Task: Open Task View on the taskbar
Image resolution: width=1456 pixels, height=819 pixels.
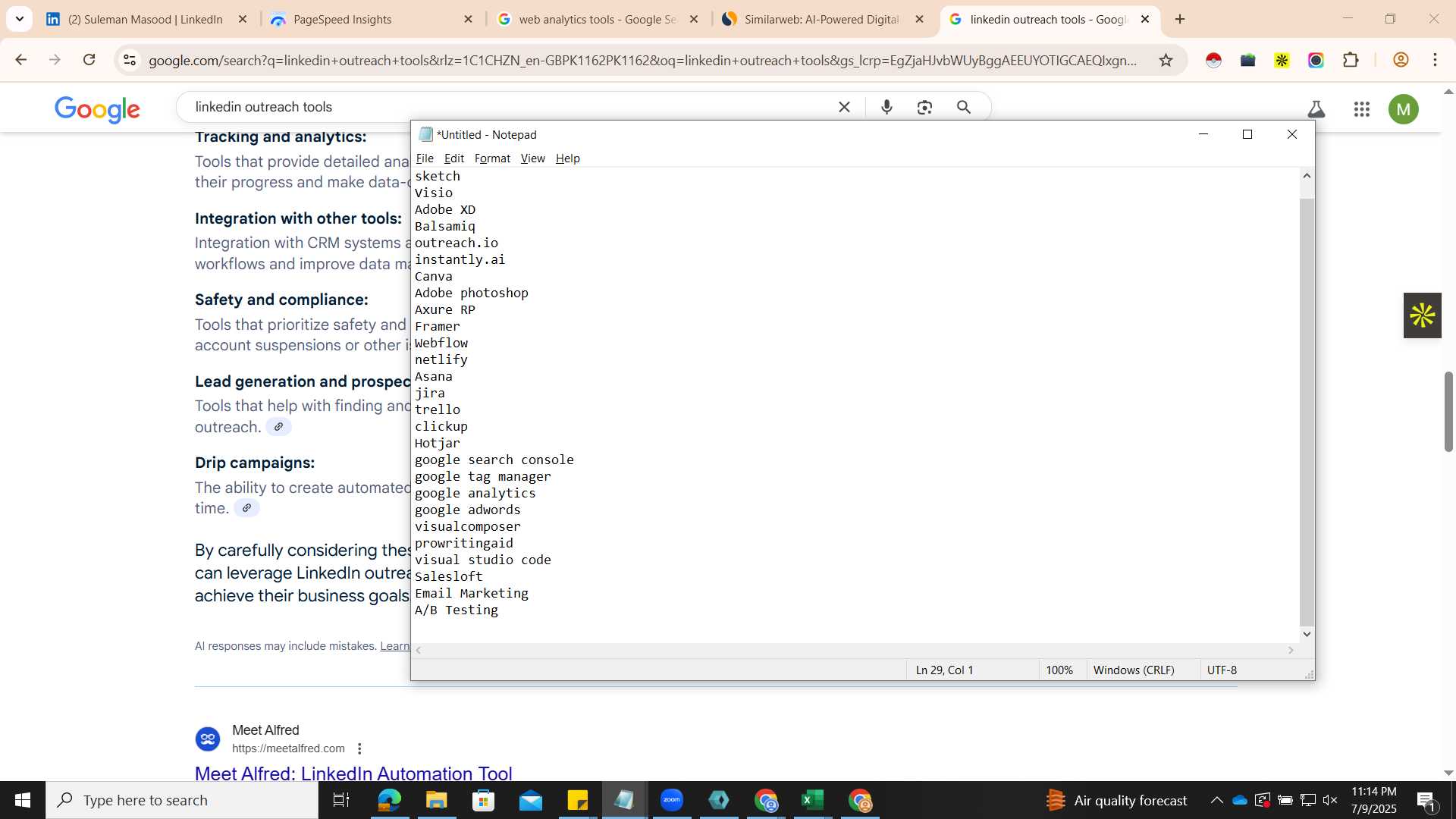Action: 341,800
